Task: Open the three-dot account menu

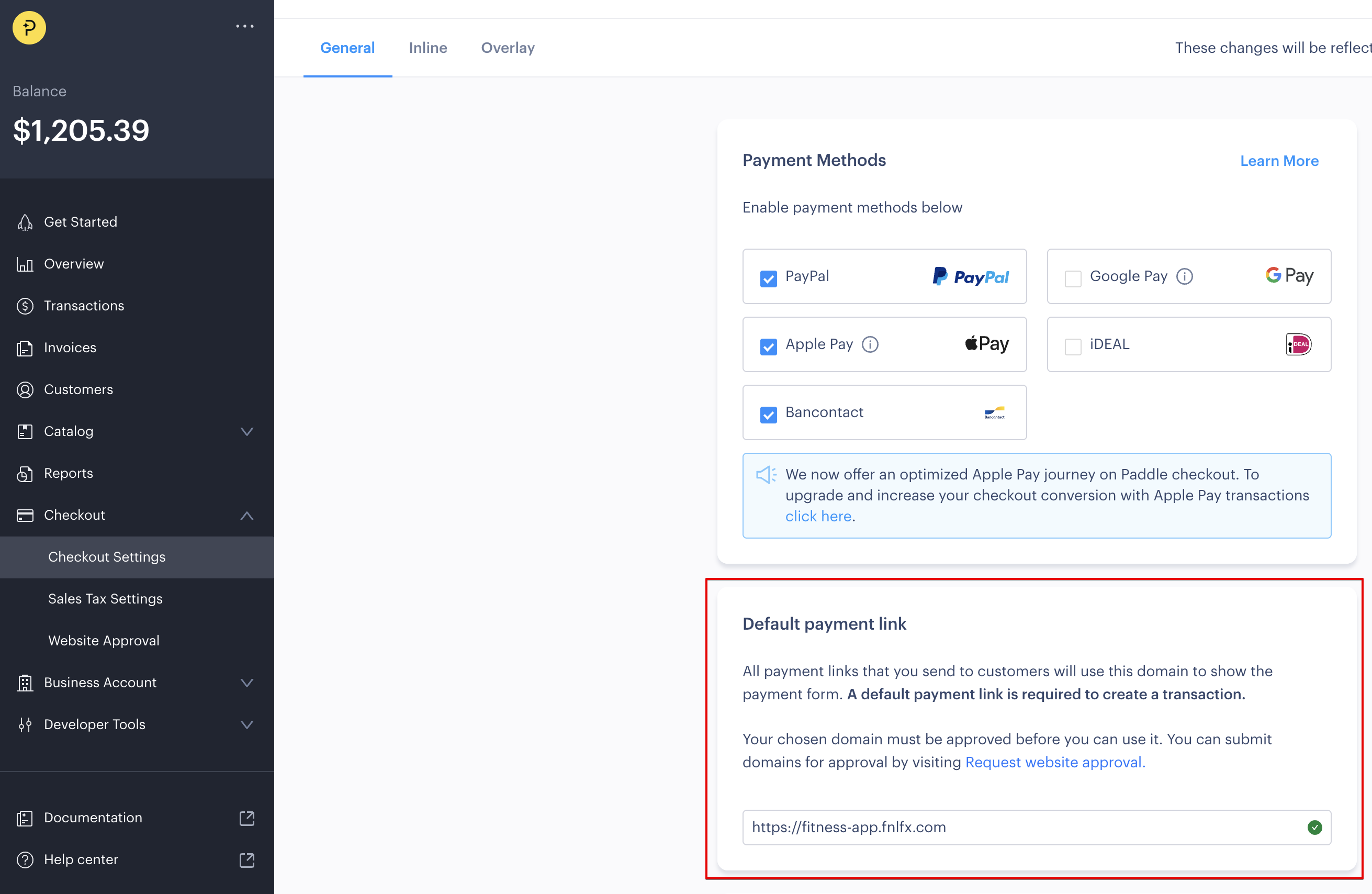Action: click(x=244, y=27)
